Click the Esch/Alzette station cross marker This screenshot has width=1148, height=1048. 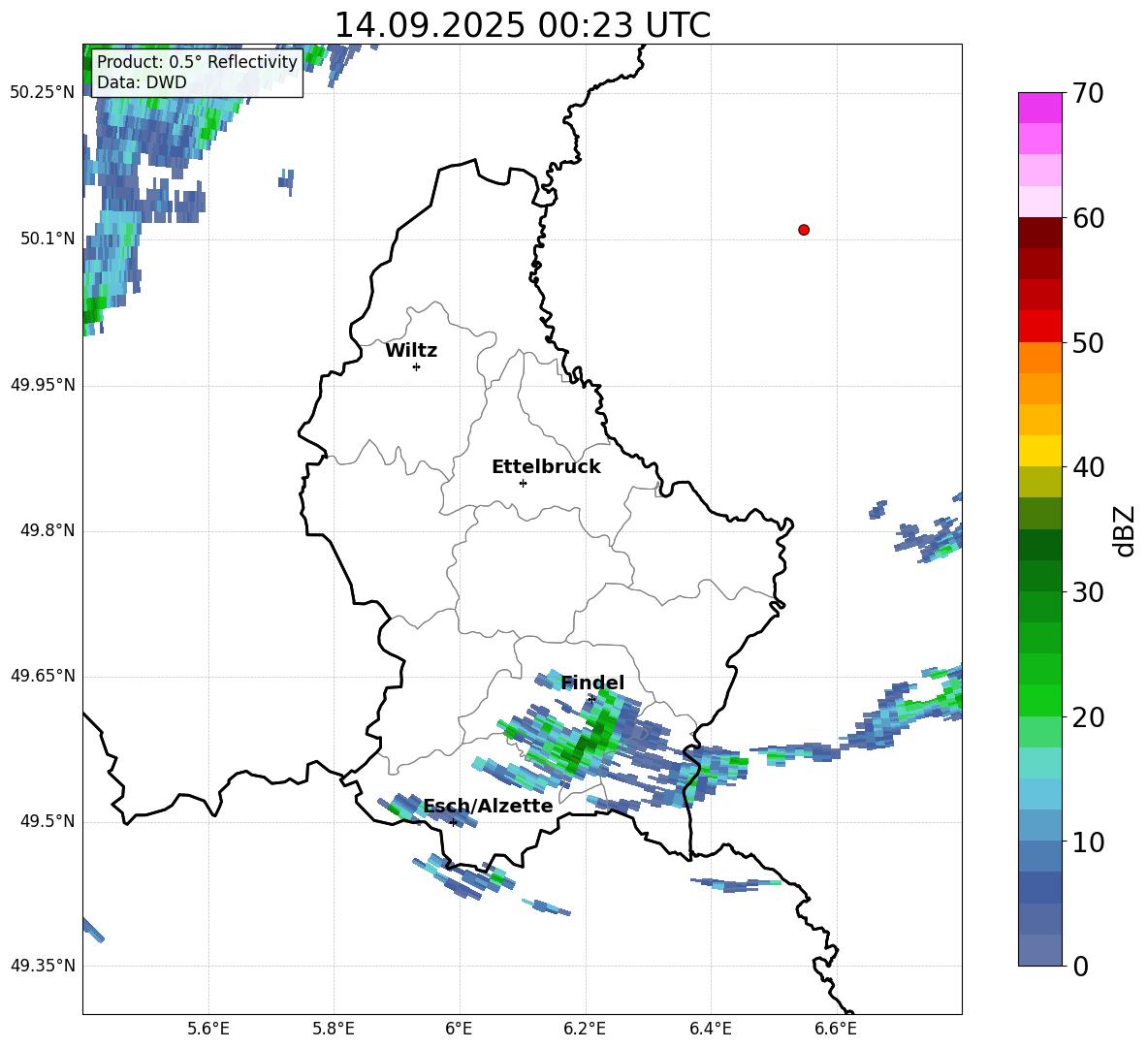click(x=453, y=822)
